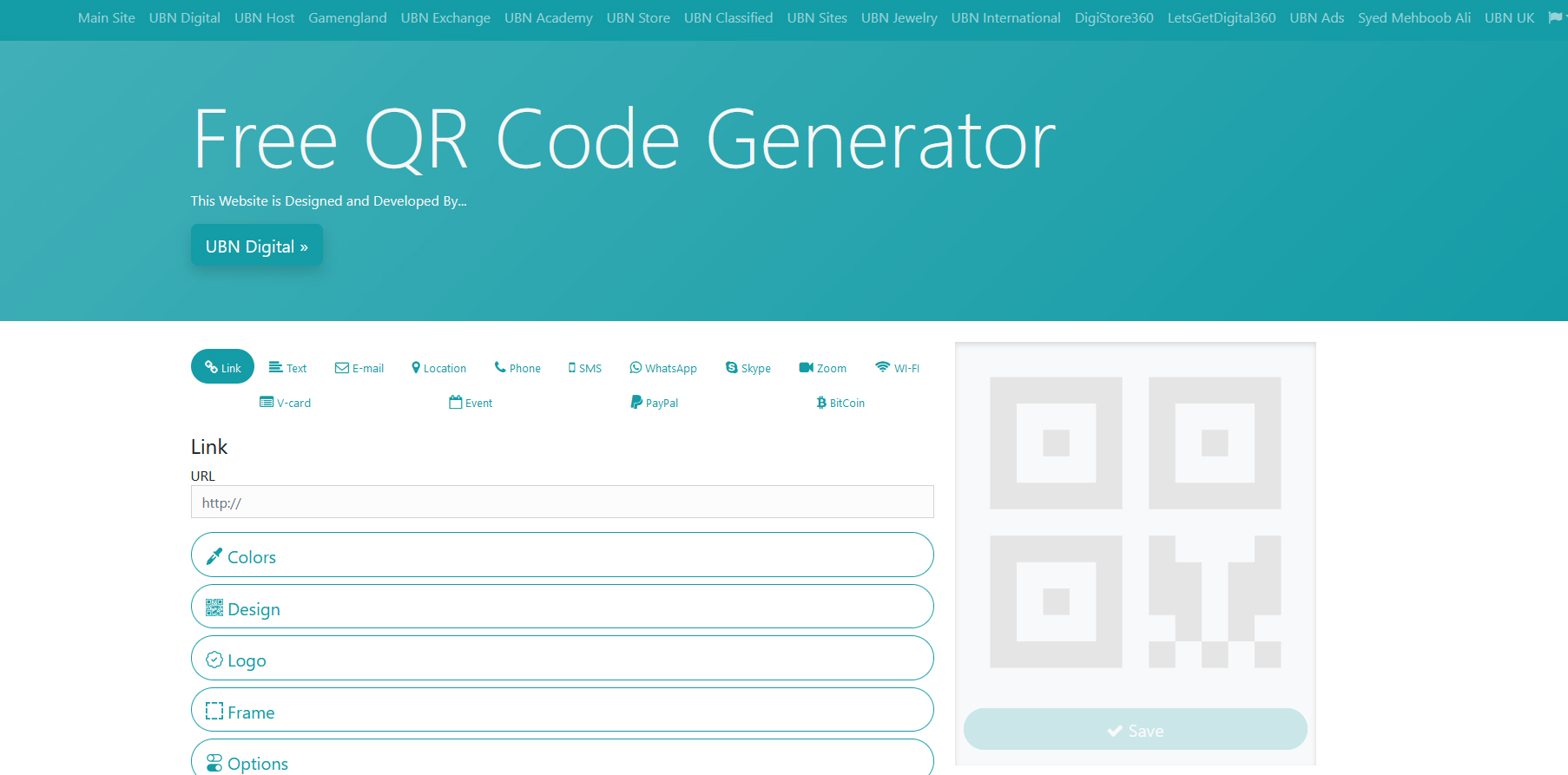Screen dimensions: 1568x775
Task: Click the Phone handset icon
Action: click(x=500, y=367)
